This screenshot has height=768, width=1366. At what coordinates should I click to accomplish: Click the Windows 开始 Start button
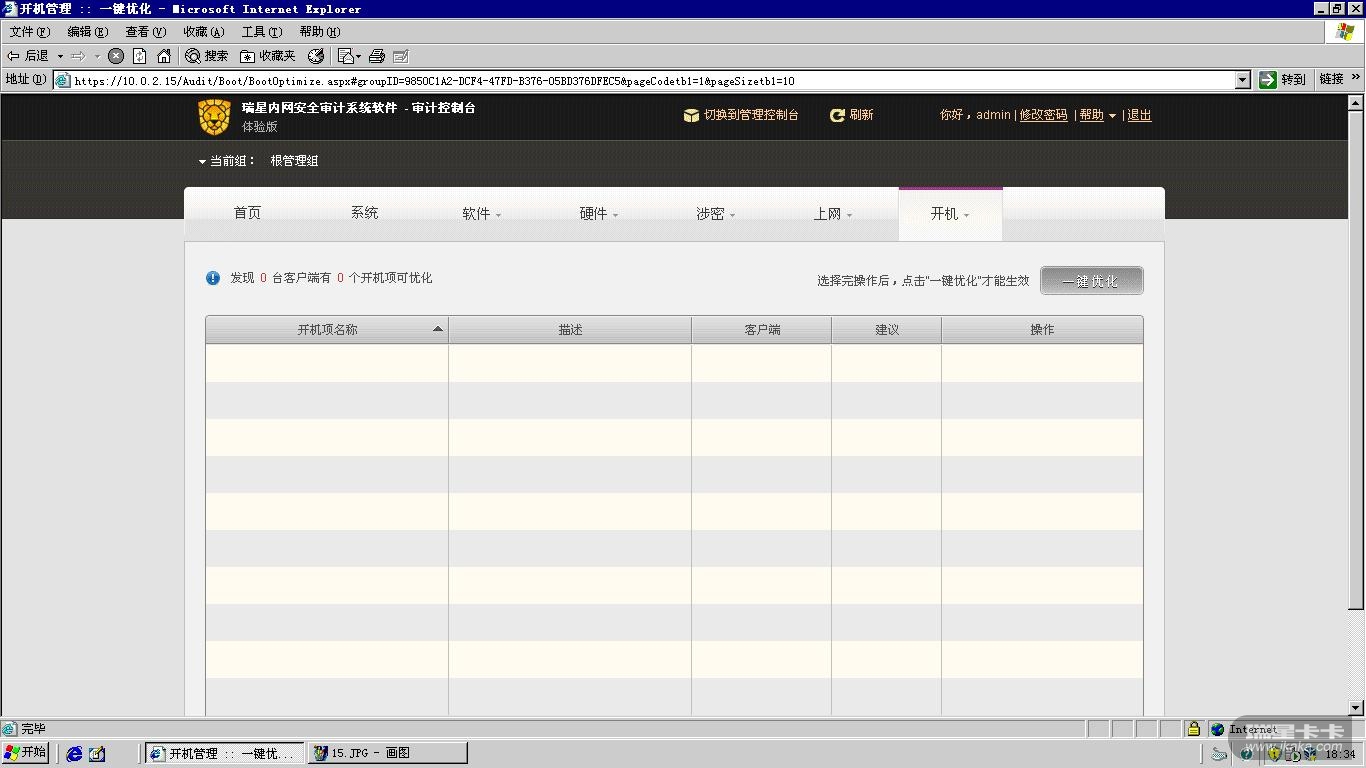[x=26, y=753]
